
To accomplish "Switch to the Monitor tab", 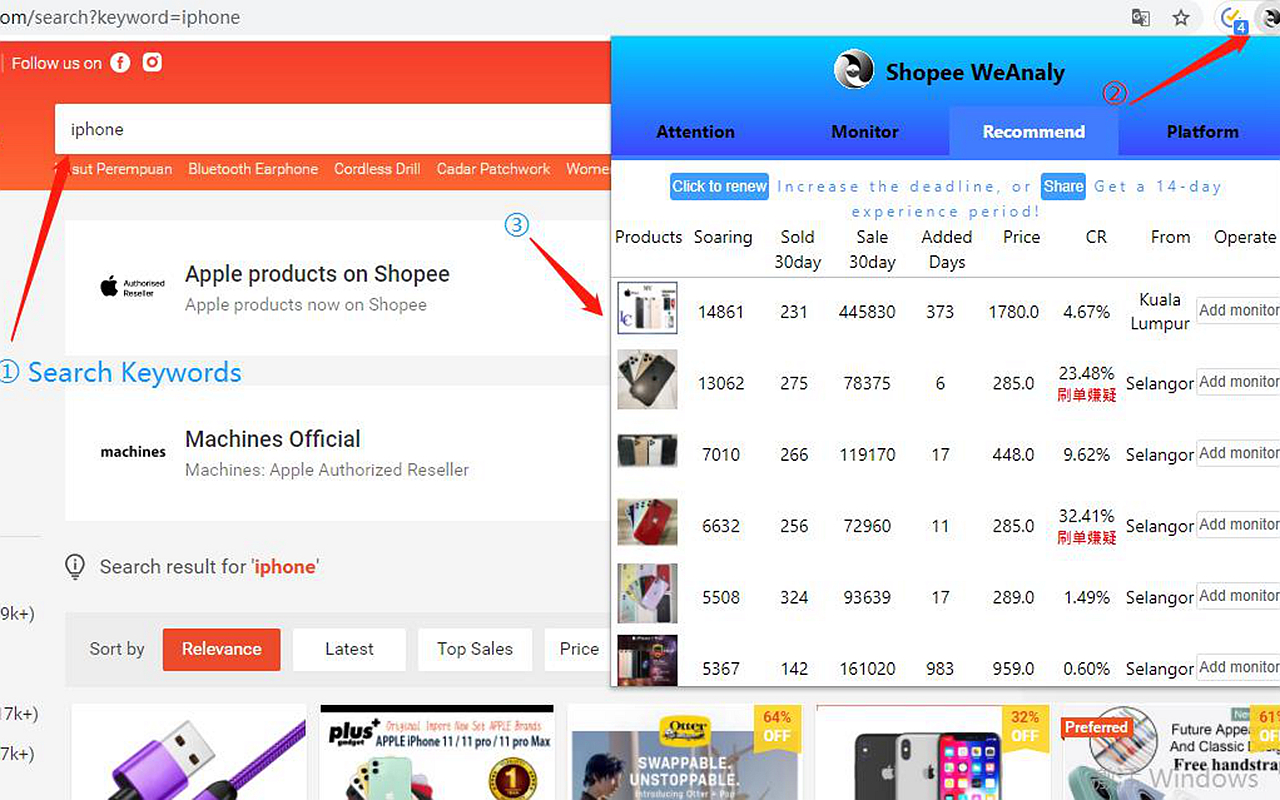I will point(865,132).
